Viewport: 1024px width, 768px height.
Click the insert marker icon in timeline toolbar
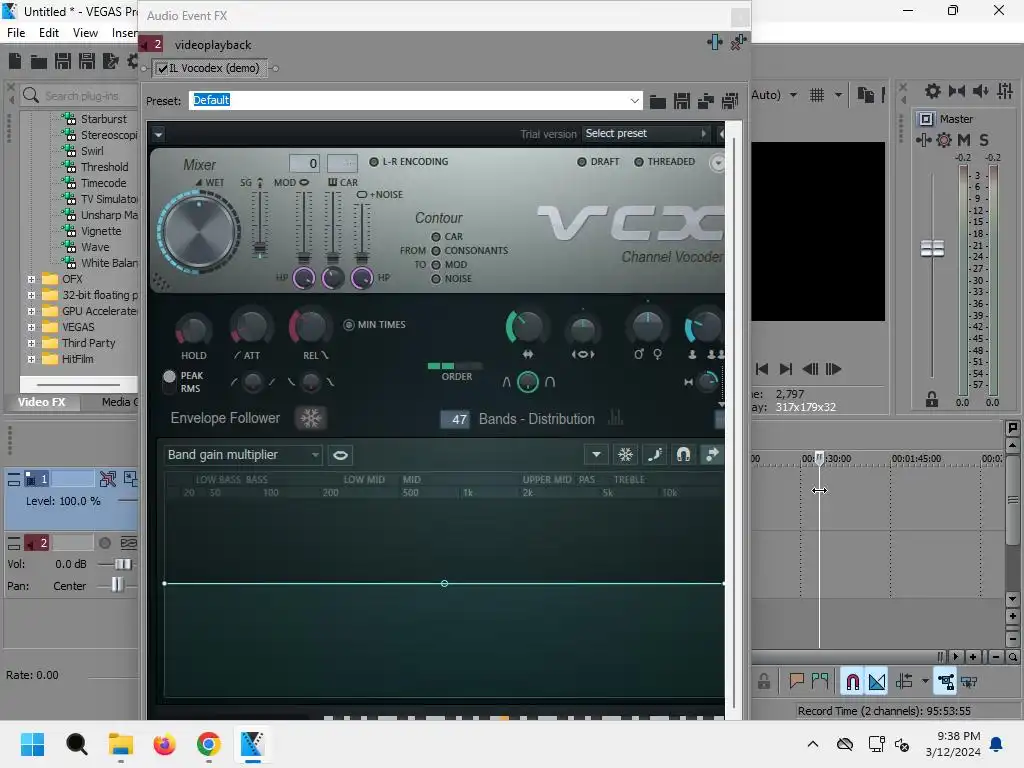(x=796, y=682)
